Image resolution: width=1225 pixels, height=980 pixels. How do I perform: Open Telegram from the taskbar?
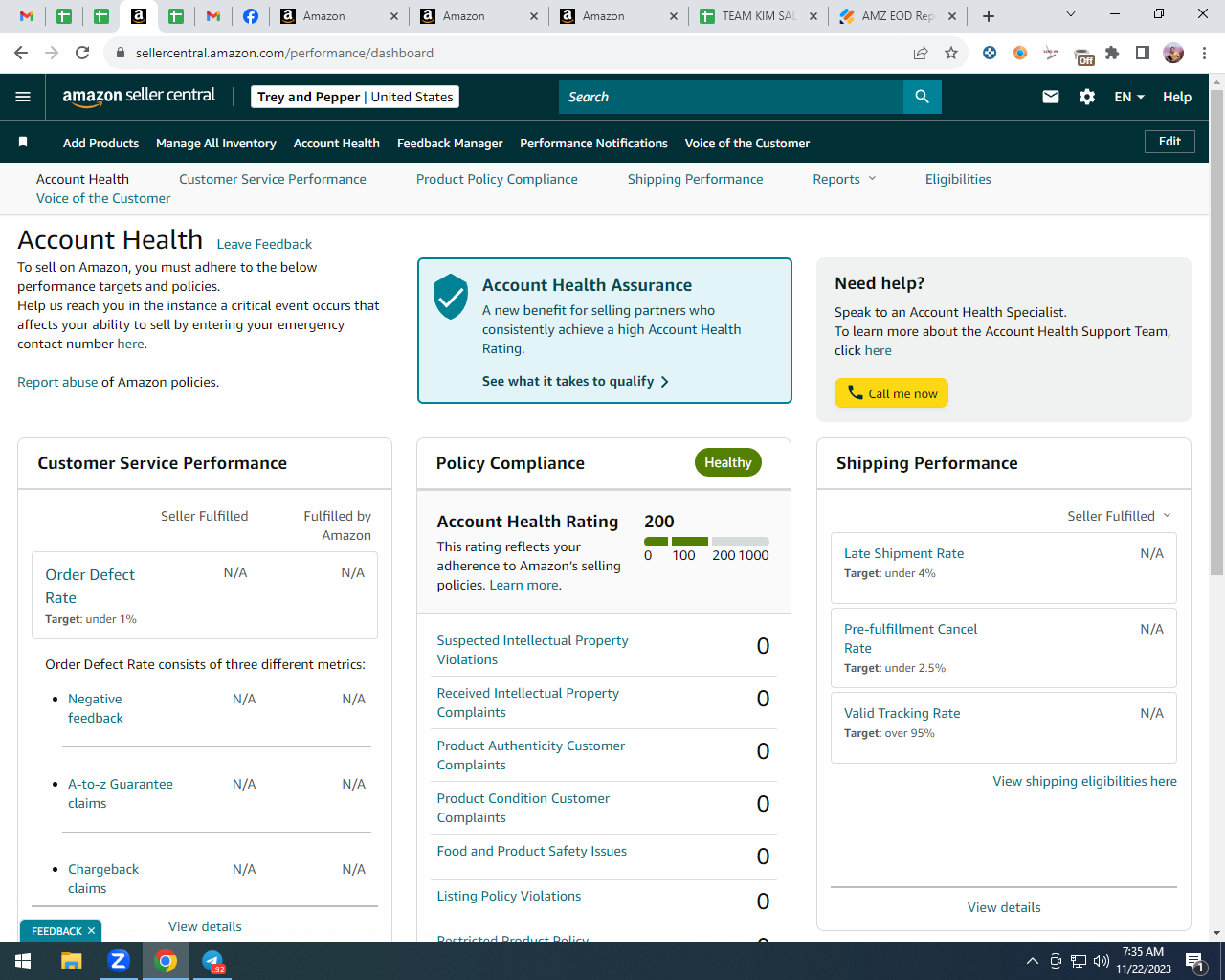(212, 961)
